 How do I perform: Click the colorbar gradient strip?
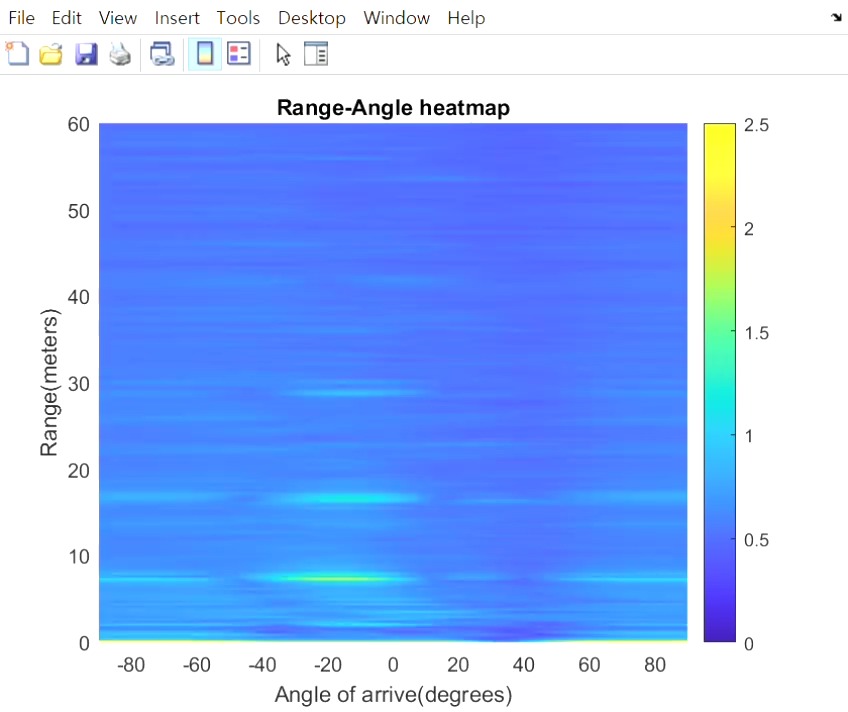click(x=720, y=383)
